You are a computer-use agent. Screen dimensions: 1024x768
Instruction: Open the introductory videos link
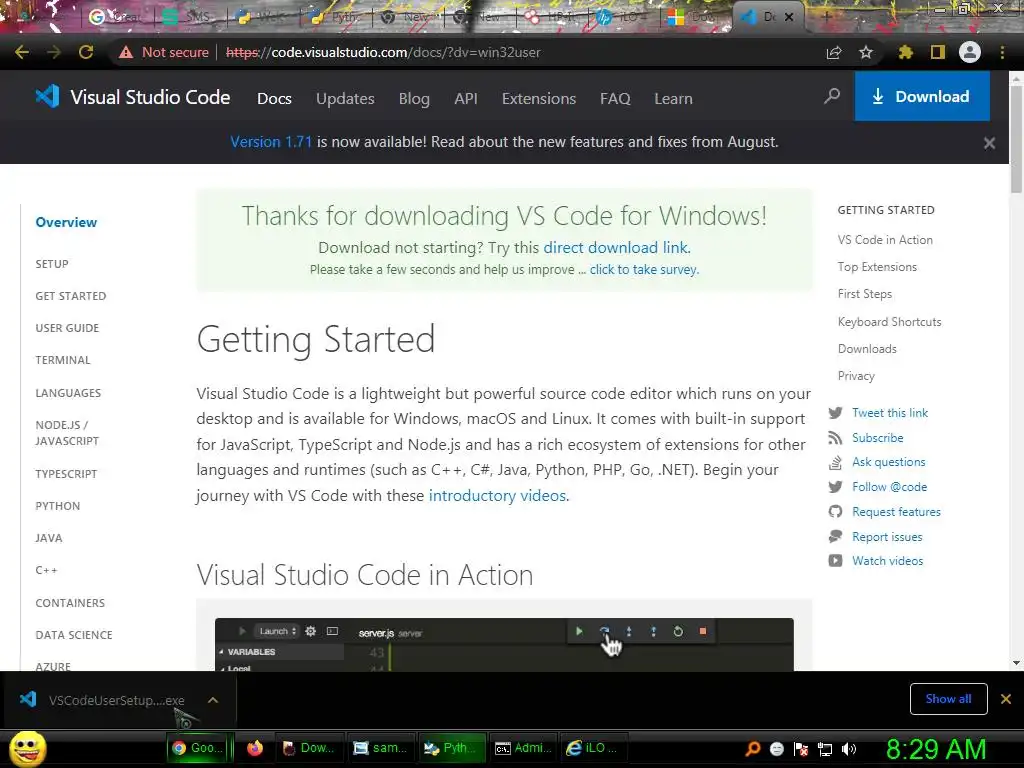tap(497, 496)
